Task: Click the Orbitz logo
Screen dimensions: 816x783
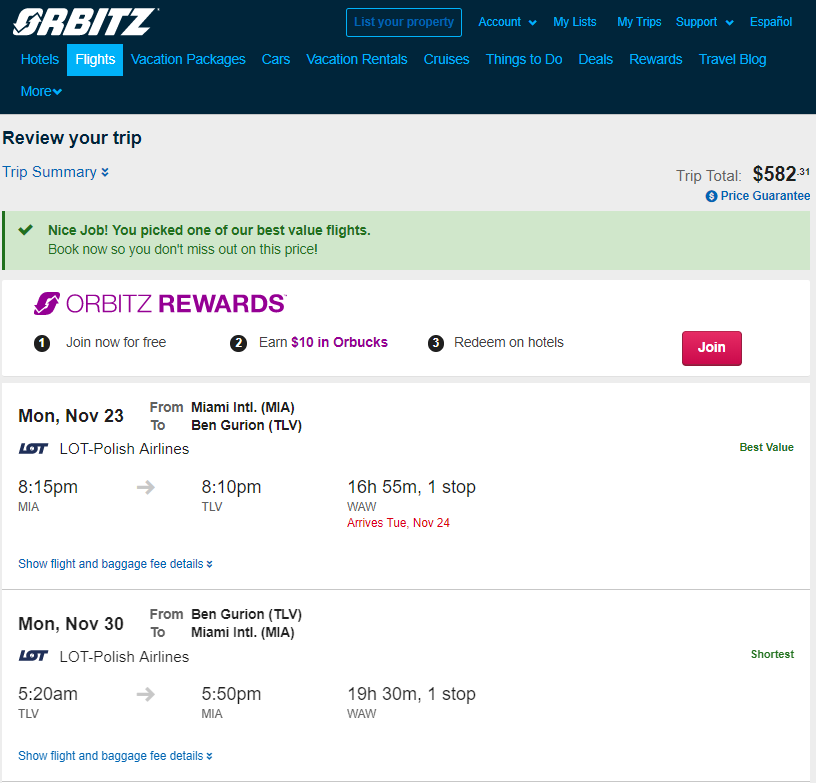Action: point(86,22)
